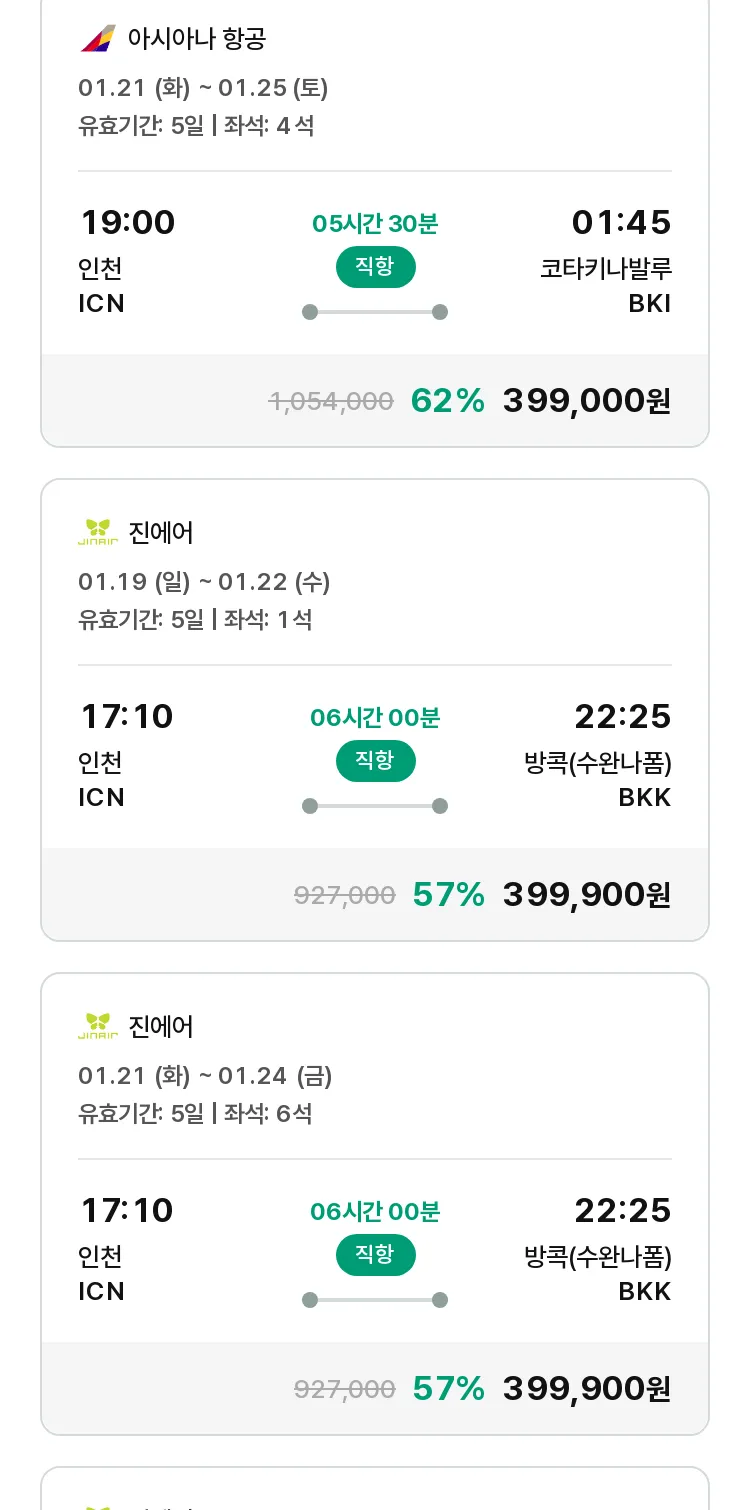Tap the 직항 badge on Kota Kinabalu flight
The width and height of the screenshot is (750, 1510).
point(375,267)
